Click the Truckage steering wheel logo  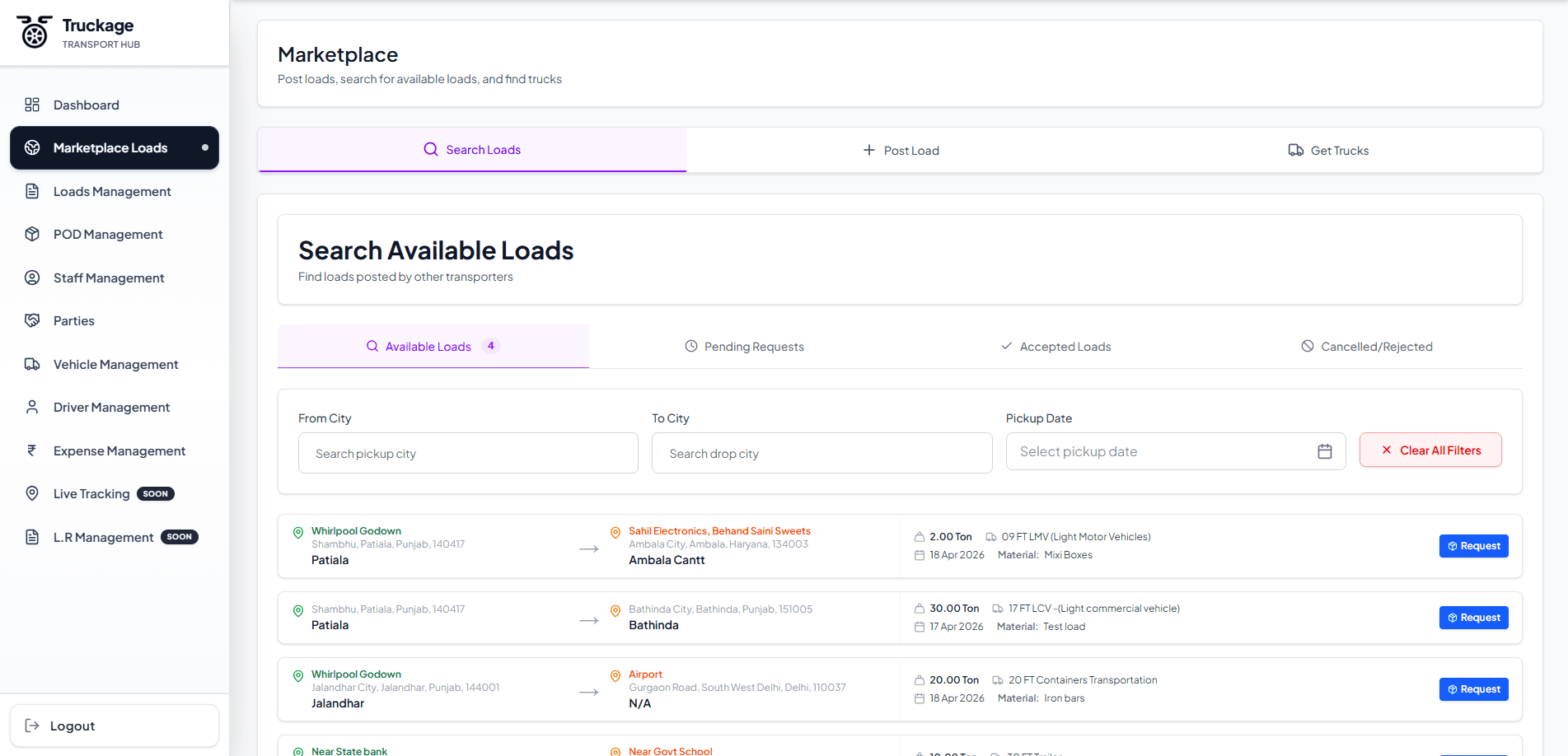(x=35, y=32)
